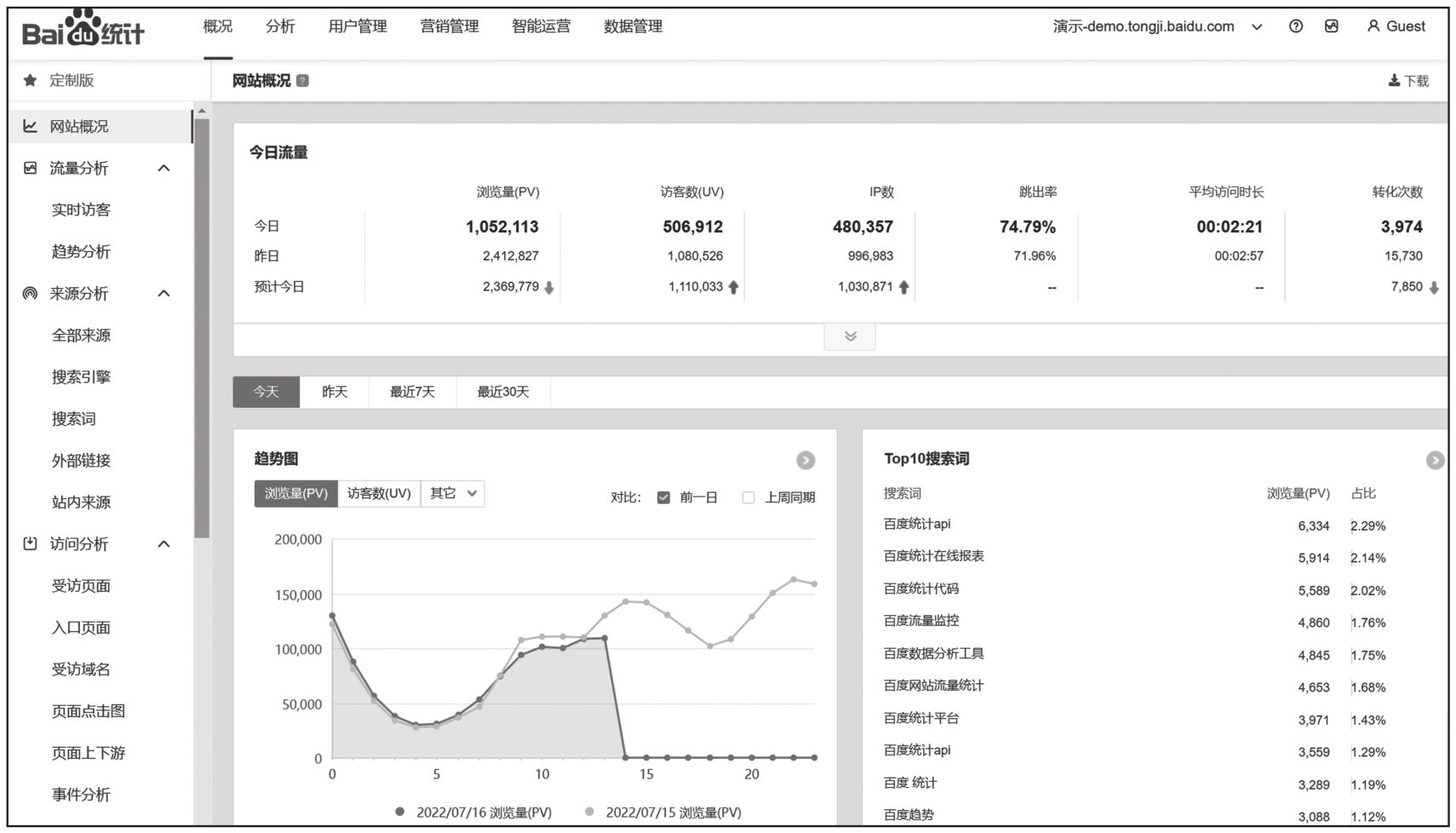This screenshot has width=1456, height=833.
Task: Open 页面上下游 in sidebar
Action: (x=89, y=752)
